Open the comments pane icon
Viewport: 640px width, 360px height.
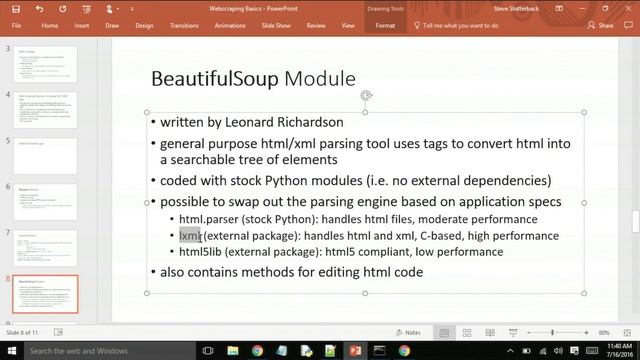628,25
